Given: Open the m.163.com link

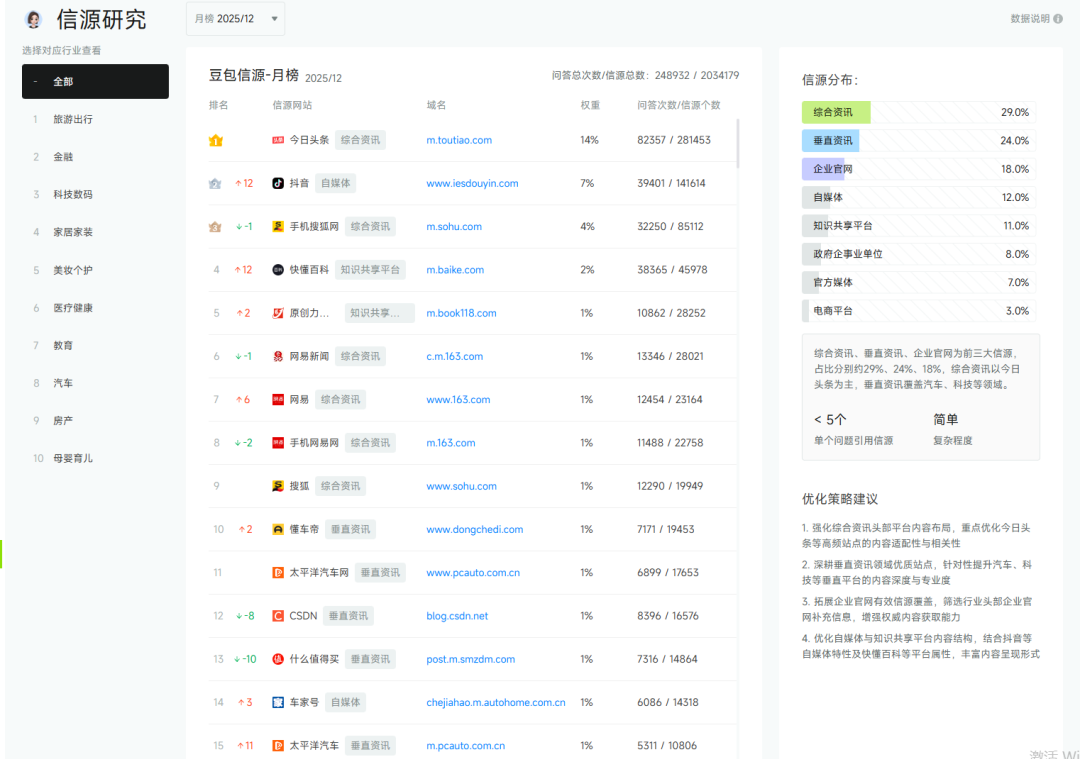Looking at the screenshot, I should [450, 443].
